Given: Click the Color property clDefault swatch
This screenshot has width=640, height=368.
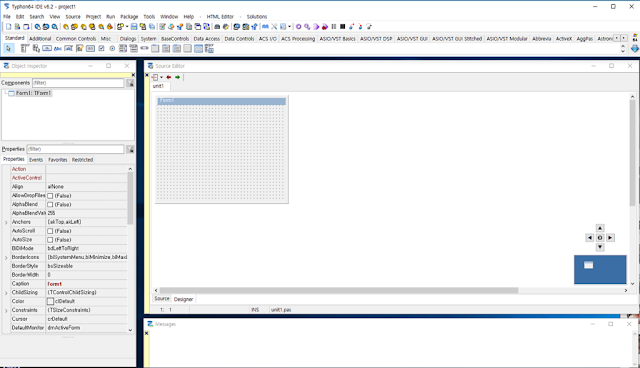Looking at the screenshot, I should [x=50, y=301].
